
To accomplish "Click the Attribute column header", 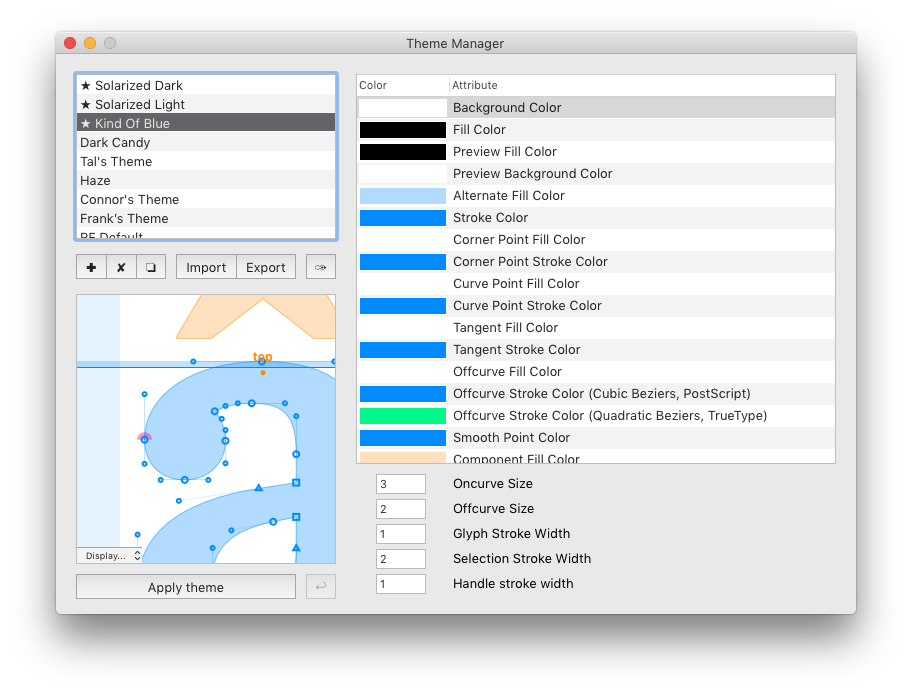I will click(x=642, y=85).
